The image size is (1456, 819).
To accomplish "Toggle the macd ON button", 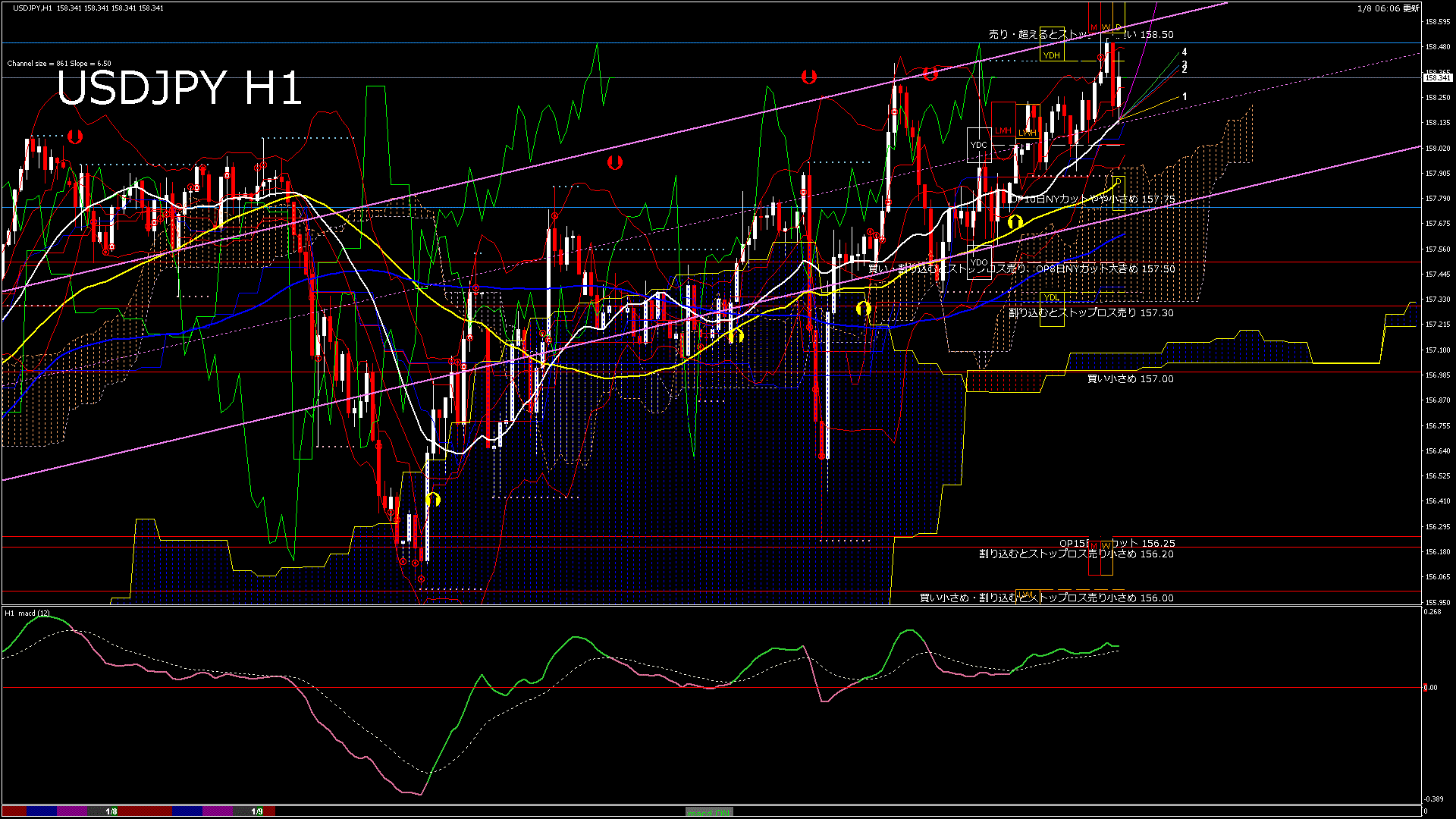I will tap(709, 812).
